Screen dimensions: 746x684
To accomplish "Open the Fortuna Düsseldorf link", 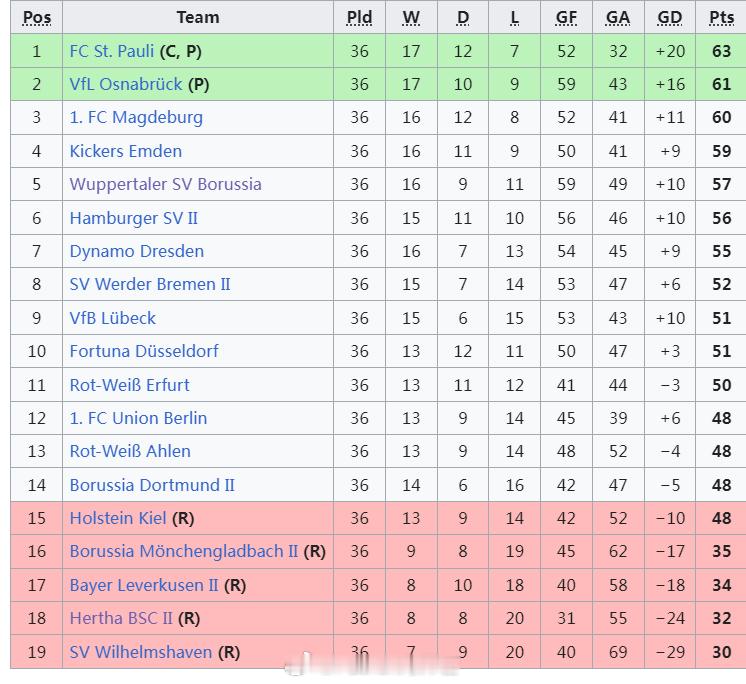I will 144,352.
